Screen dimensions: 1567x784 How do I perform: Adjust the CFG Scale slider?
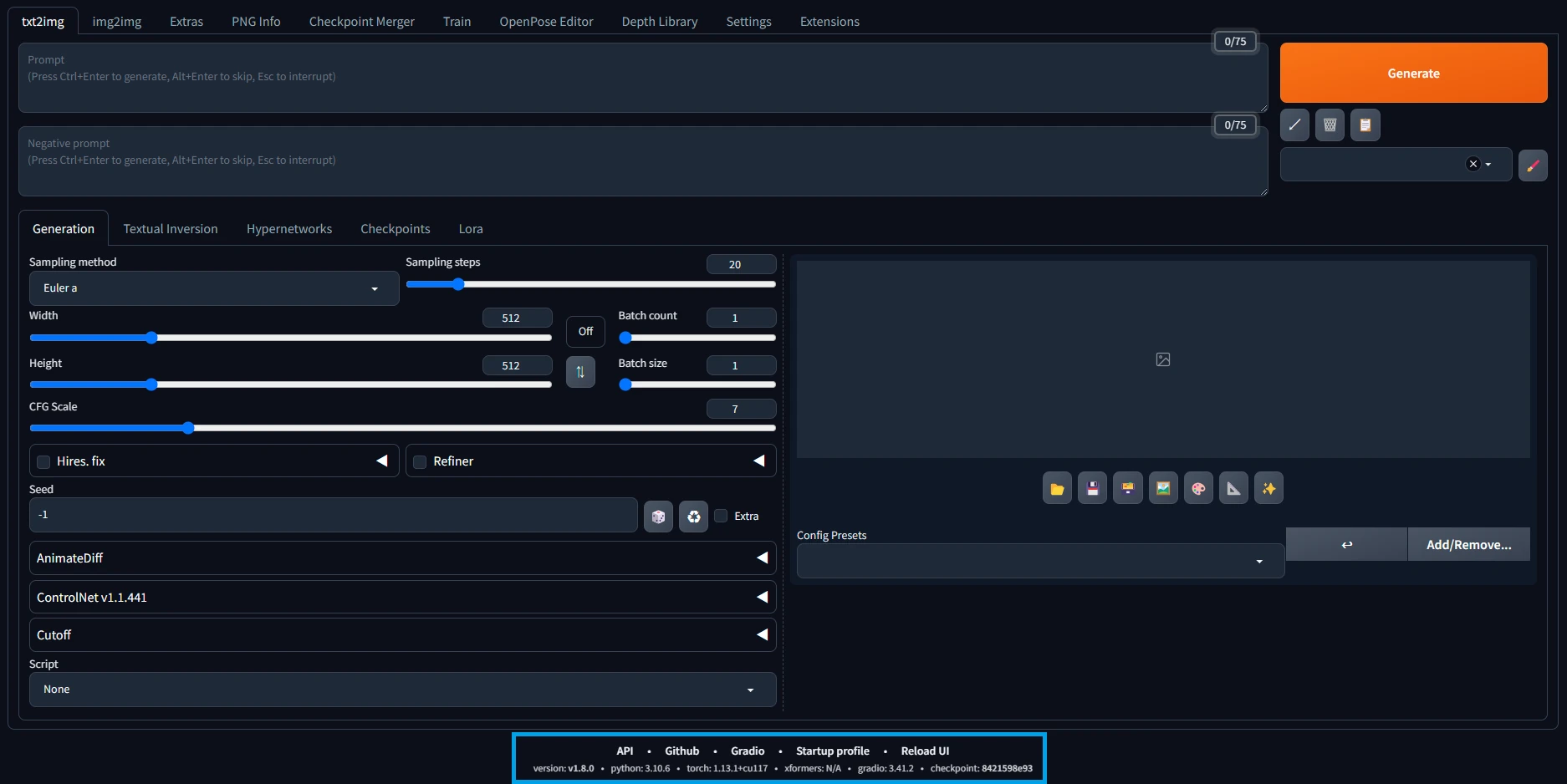[x=402, y=428]
